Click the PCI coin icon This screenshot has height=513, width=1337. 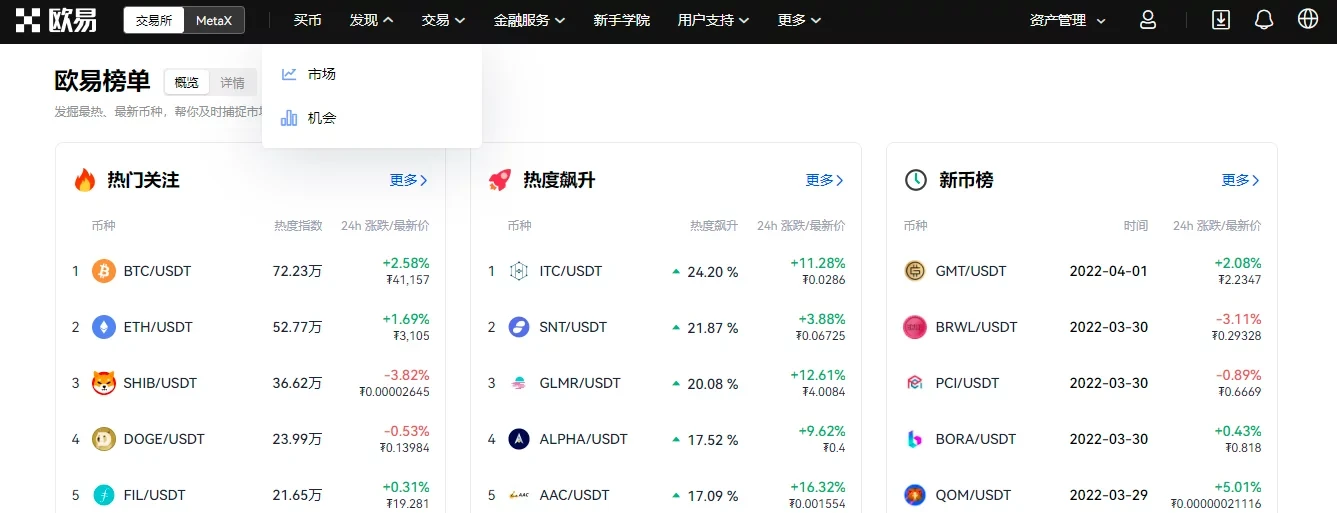click(x=915, y=383)
